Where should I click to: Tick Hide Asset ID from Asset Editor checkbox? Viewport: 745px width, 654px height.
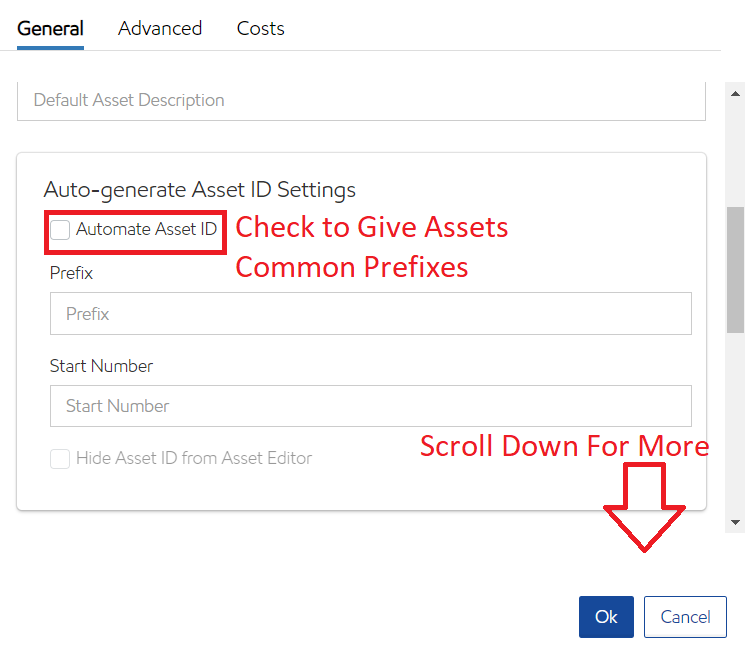(61, 459)
